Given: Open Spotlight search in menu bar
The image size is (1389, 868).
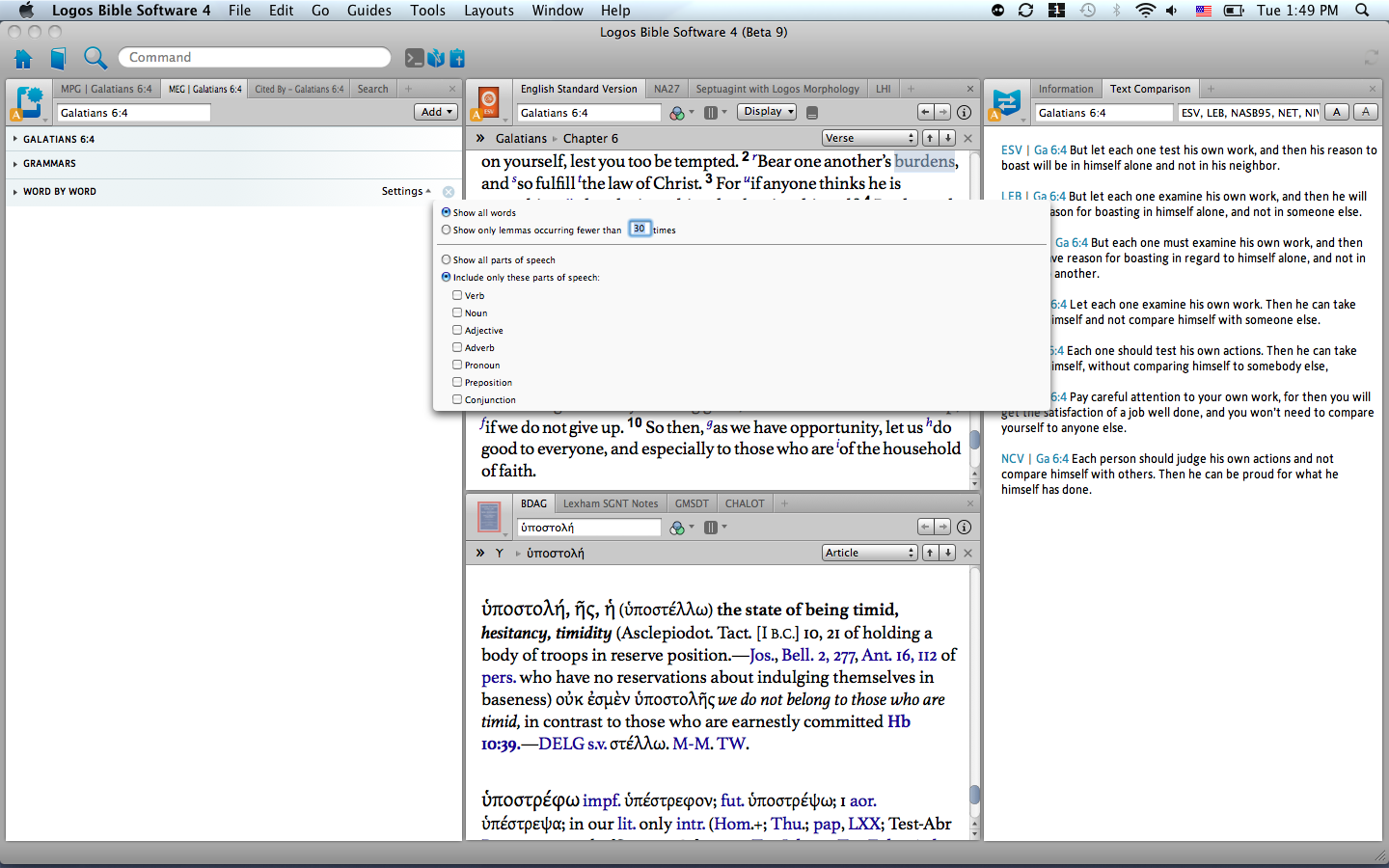Looking at the screenshot, I should click(x=1362, y=11).
